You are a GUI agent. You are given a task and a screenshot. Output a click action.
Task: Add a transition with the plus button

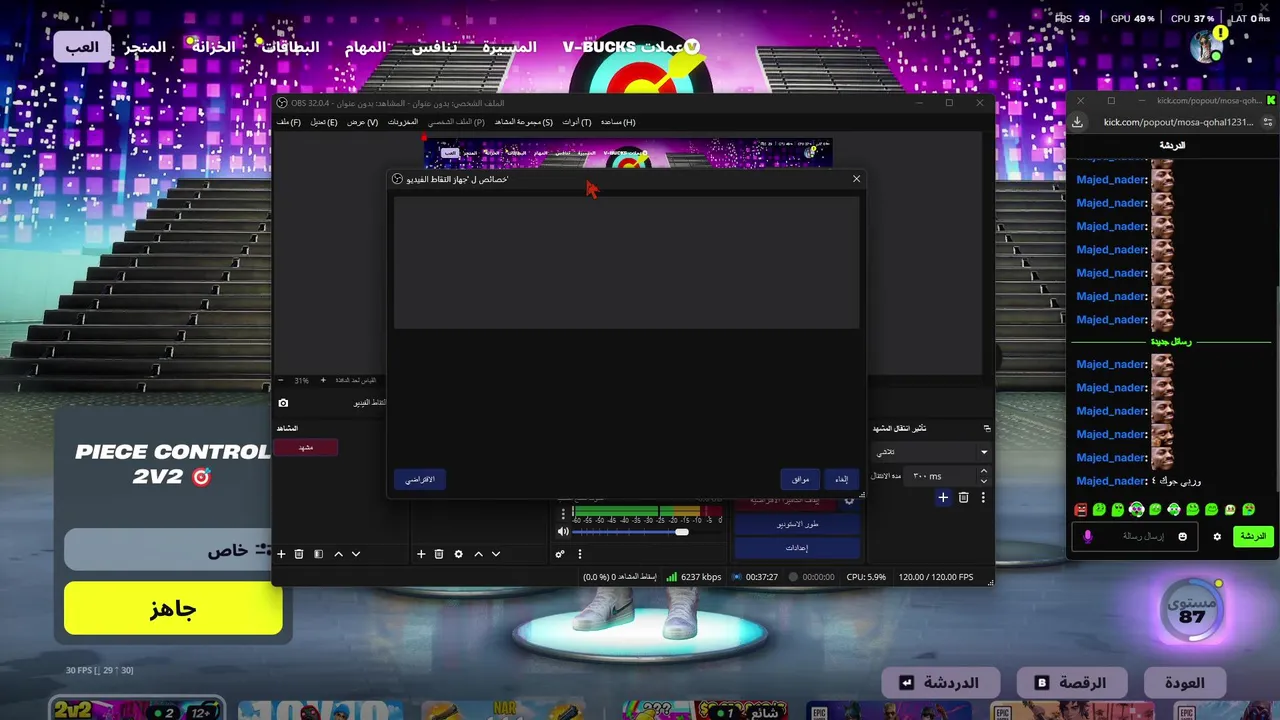pos(942,497)
